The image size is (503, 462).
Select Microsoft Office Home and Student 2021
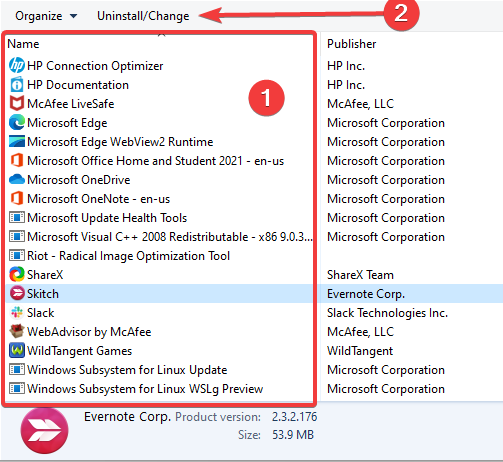[x=155, y=161]
